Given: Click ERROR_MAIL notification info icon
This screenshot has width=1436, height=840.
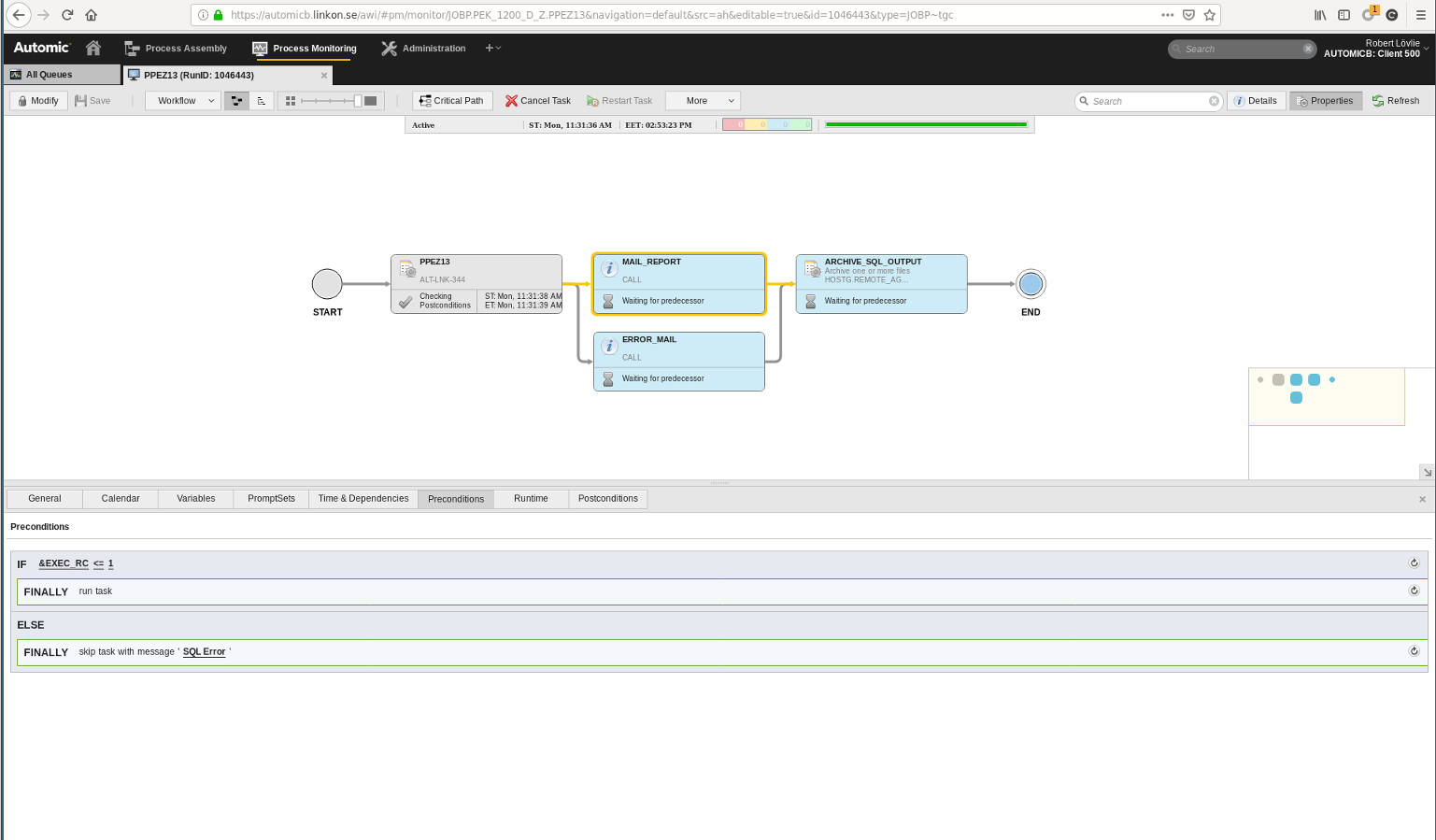Looking at the screenshot, I should (609, 346).
